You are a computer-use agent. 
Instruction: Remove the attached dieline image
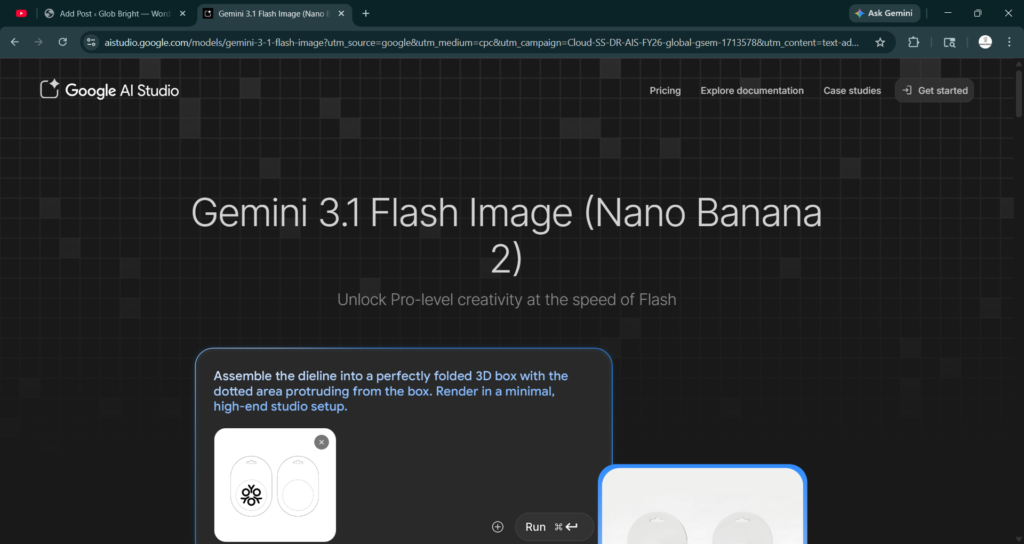(321, 442)
